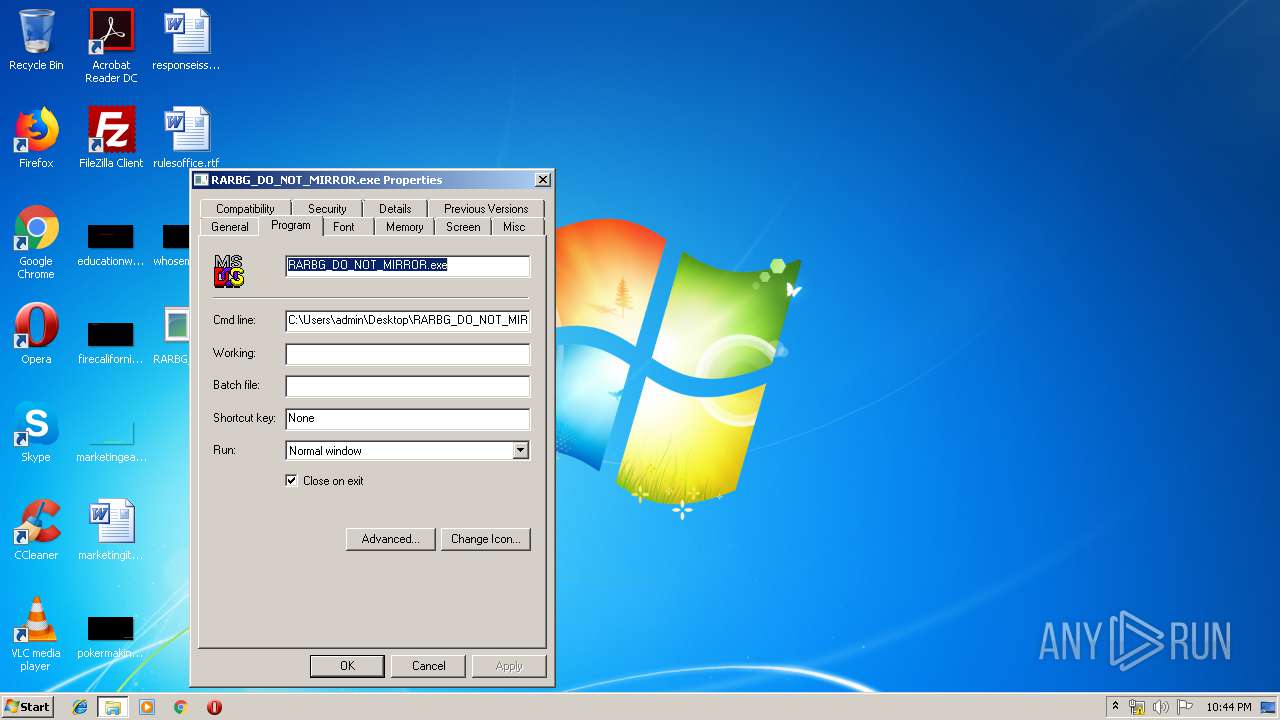Select the firecaliforni desktop file
1280x720 pixels.
pyautogui.click(x=111, y=342)
